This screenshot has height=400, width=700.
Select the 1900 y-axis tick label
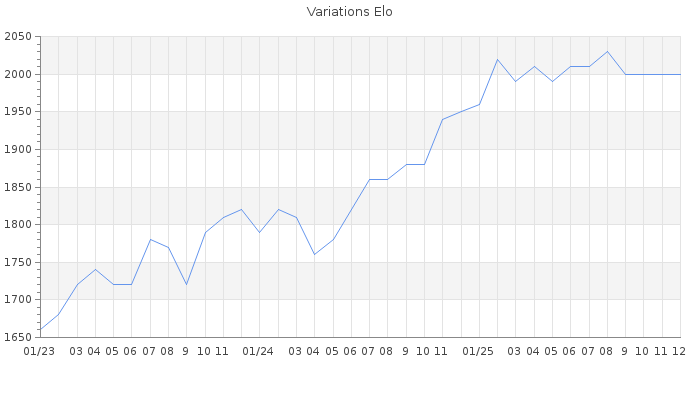(x=18, y=150)
